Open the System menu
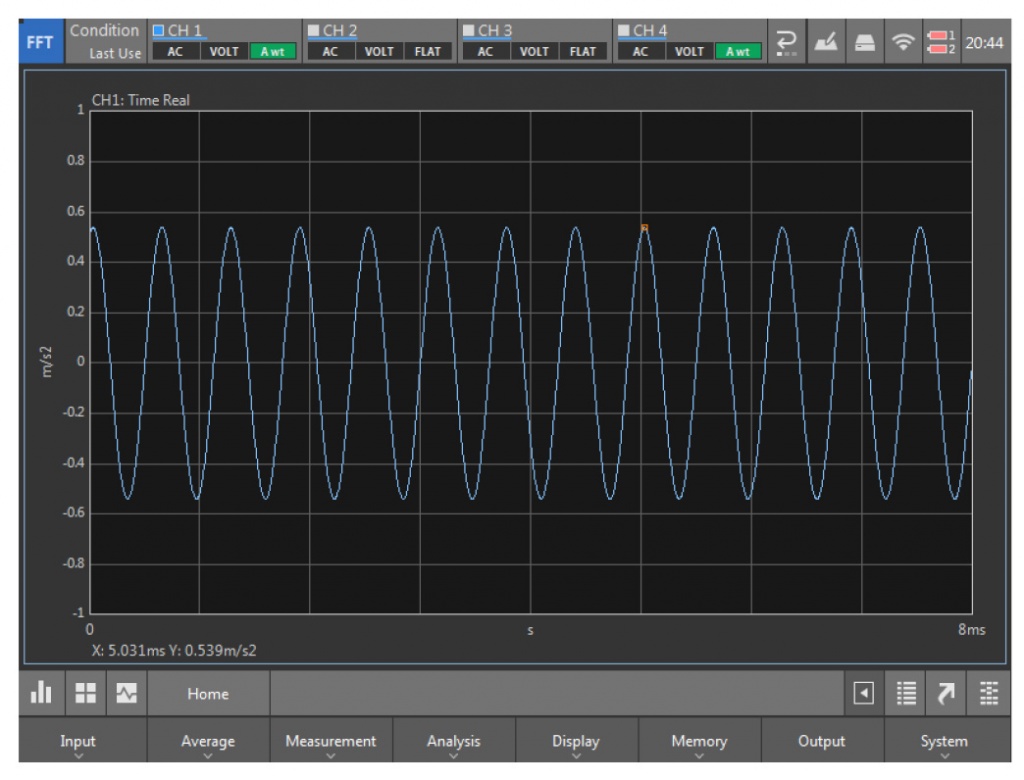 tap(944, 742)
